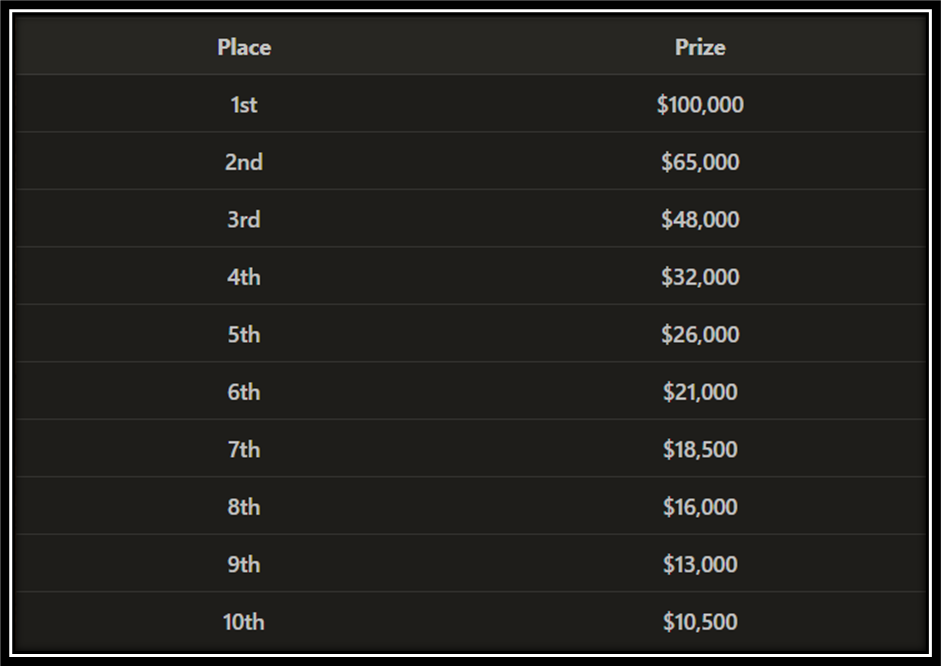Image resolution: width=941 pixels, height=666 pixels.
Task: Click the 2nd place row label
Action: (x=244, y=163)
